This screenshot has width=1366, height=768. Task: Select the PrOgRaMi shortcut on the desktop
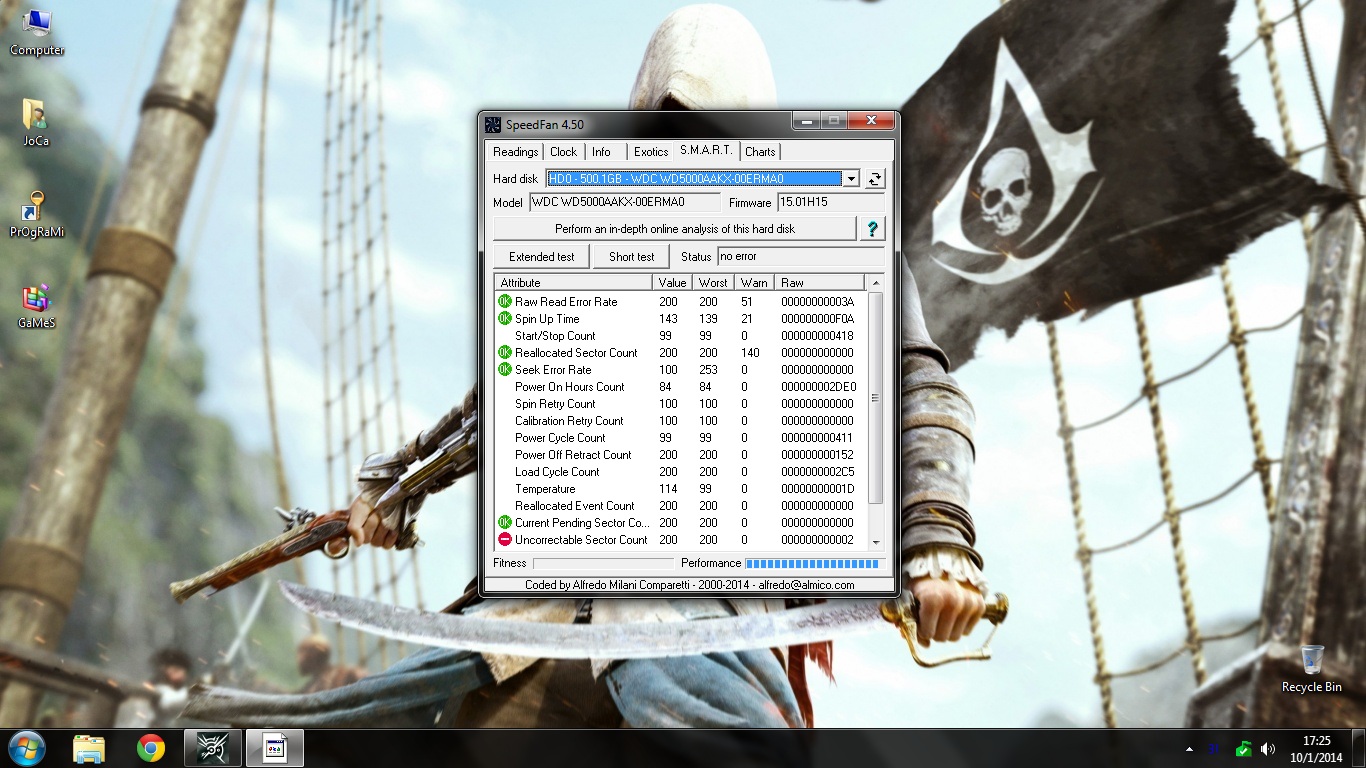click(x=36, y=213)
